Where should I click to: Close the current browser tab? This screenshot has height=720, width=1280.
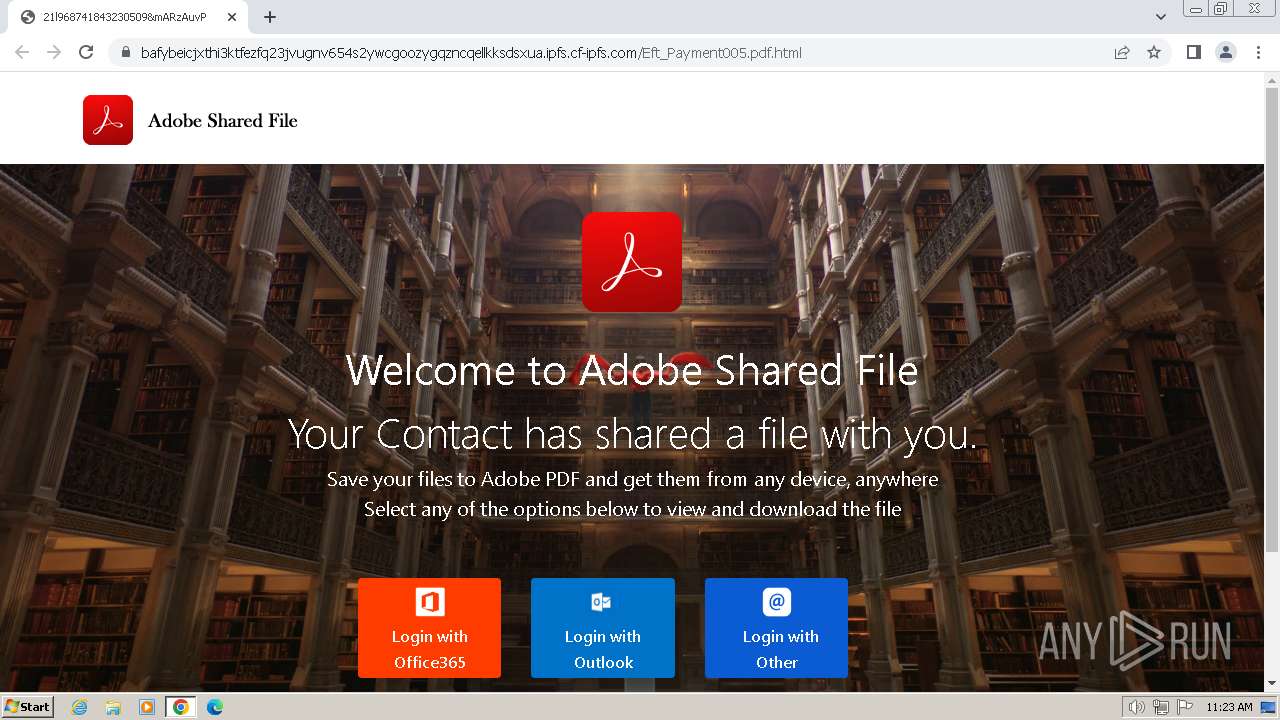[x=232, y=17]
